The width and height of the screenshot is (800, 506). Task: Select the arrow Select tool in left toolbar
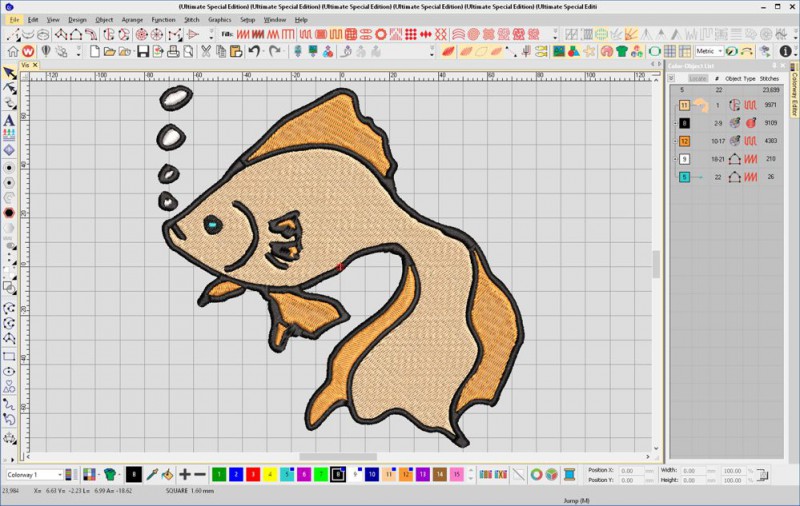coord(9,73)
